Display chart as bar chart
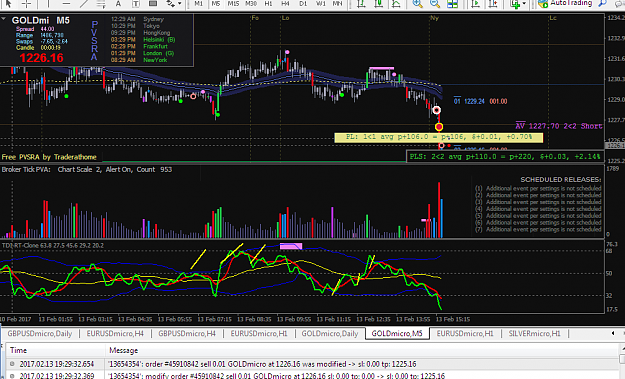Viewport: 625px width, 379px height. point(361,4)
